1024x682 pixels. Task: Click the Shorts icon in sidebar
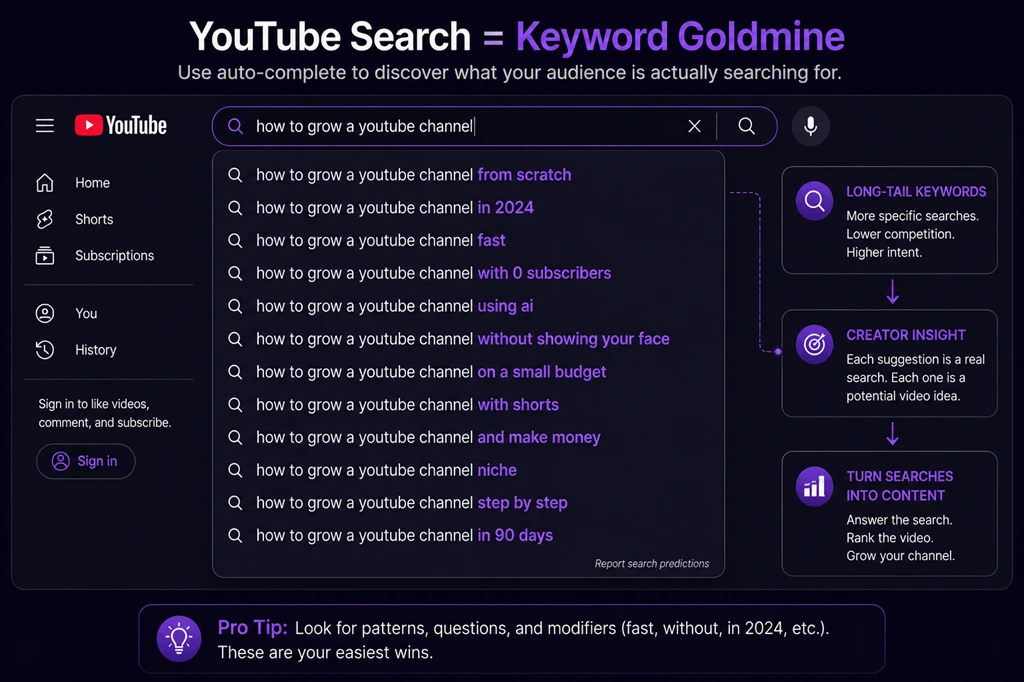(x=44, y=219)
